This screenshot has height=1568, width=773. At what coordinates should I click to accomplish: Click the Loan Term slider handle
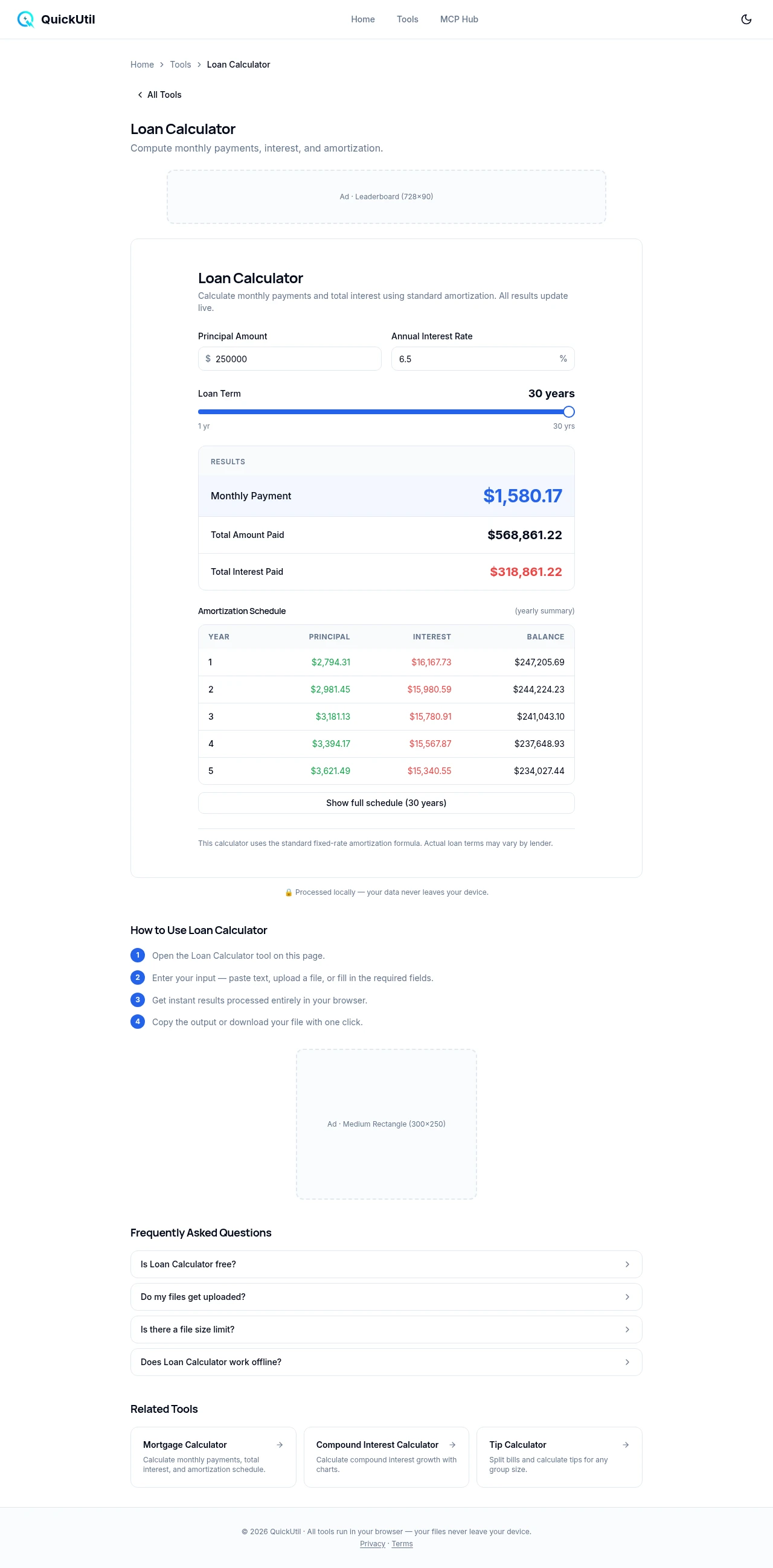(x=568, y=412)
